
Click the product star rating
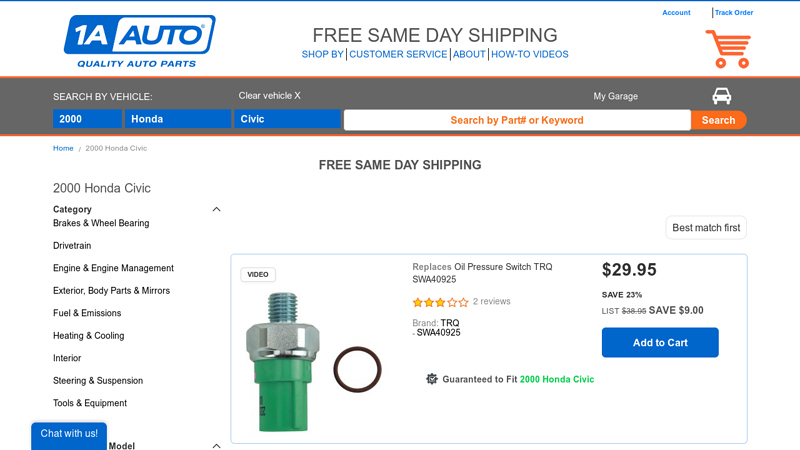click(x=440, y=302)
